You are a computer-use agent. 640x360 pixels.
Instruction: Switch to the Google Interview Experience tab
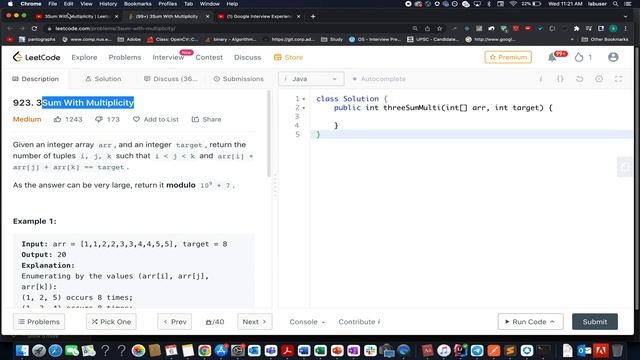[x=258, y=16]
